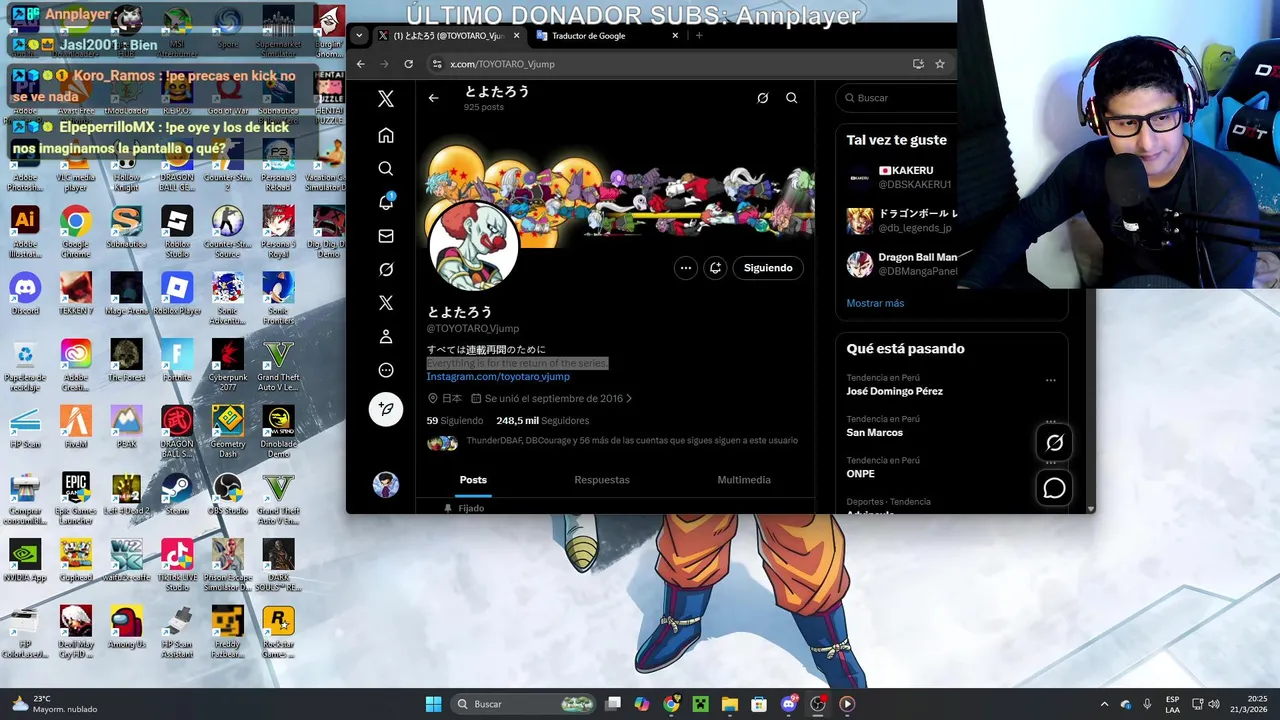Open Notifications bell in X sidebar

click(386, 202)
